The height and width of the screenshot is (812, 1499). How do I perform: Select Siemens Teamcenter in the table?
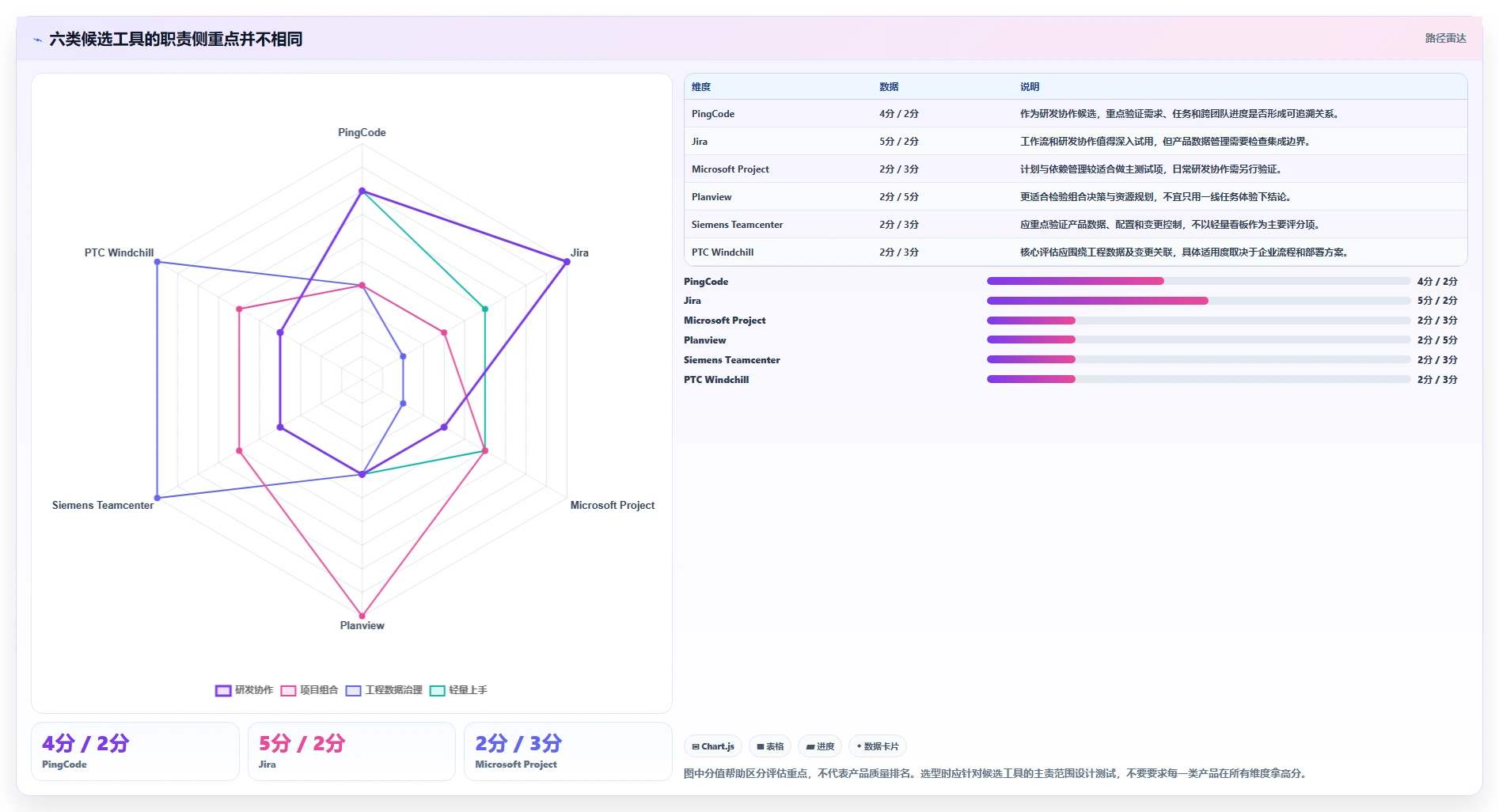tap(737, 225)
